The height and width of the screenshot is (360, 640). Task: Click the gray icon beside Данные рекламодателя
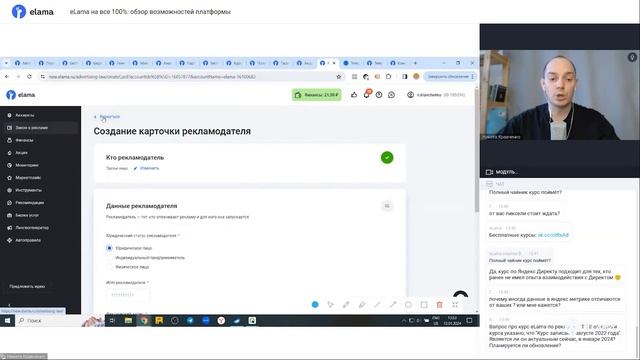(x=387, y=206)
